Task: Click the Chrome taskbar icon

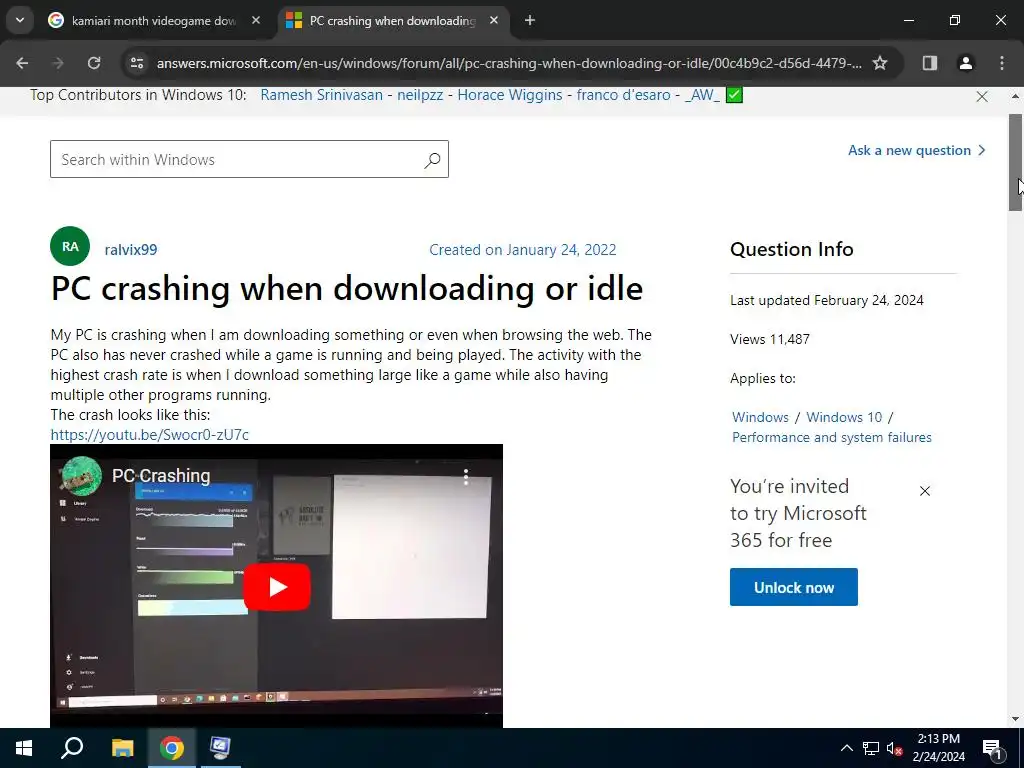Action: tap(172, 748)
